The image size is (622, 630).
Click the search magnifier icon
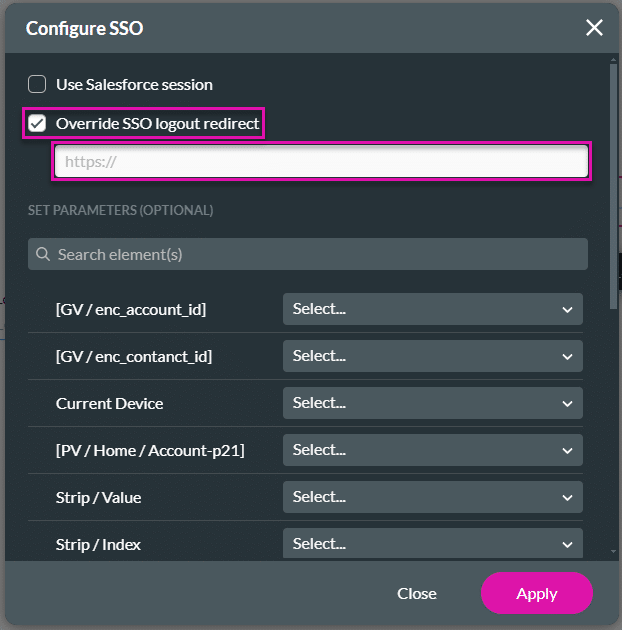[43, 254]
